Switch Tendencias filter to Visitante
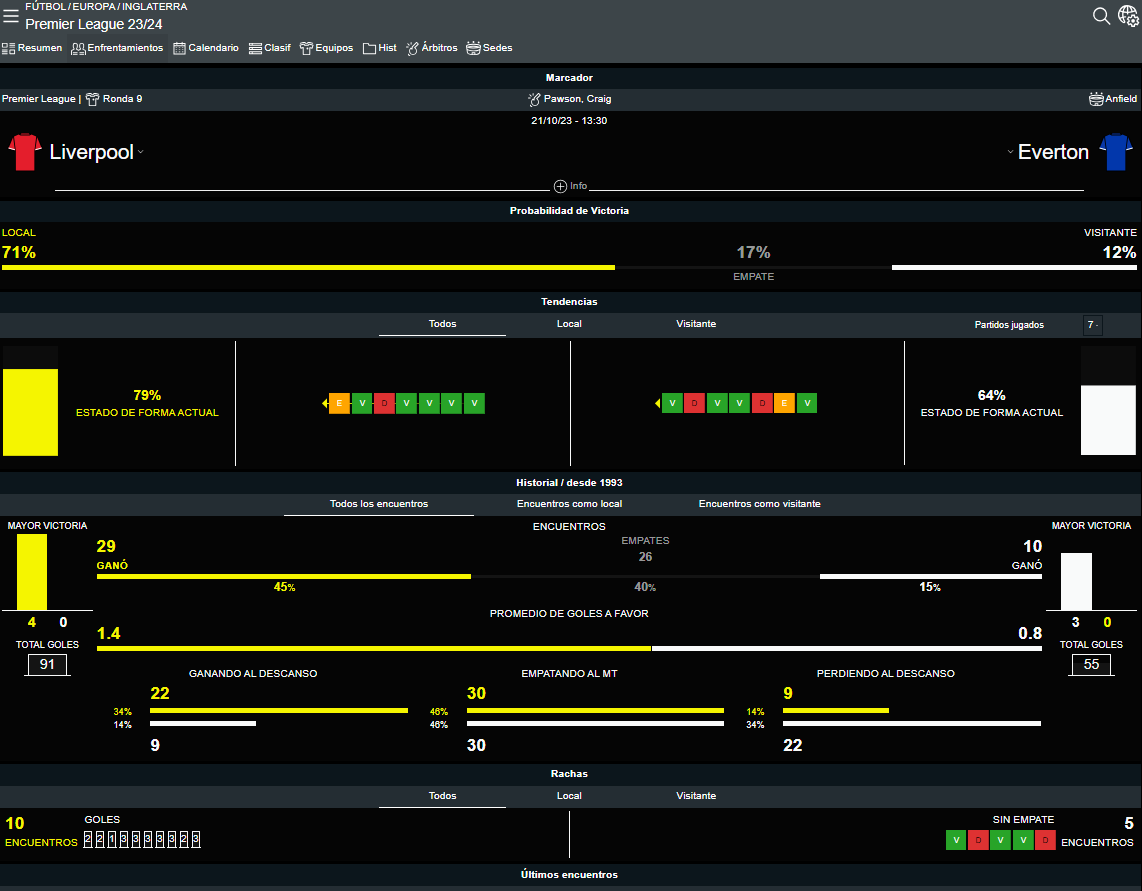Viewport: 1142px width, 891px height. point(696,324)
